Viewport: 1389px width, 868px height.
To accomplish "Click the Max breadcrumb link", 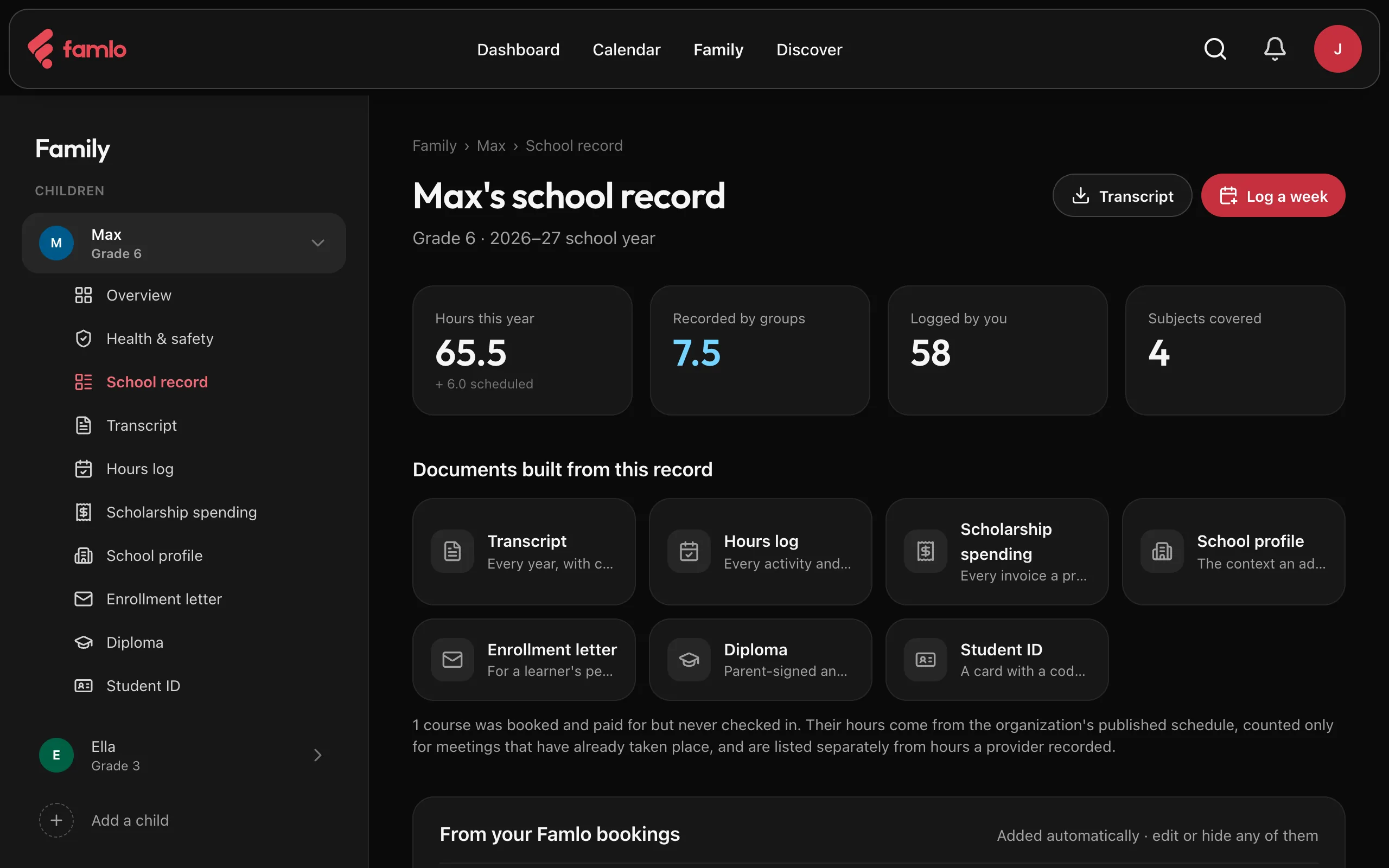I will pyautogui.click(x=490, y=146).
